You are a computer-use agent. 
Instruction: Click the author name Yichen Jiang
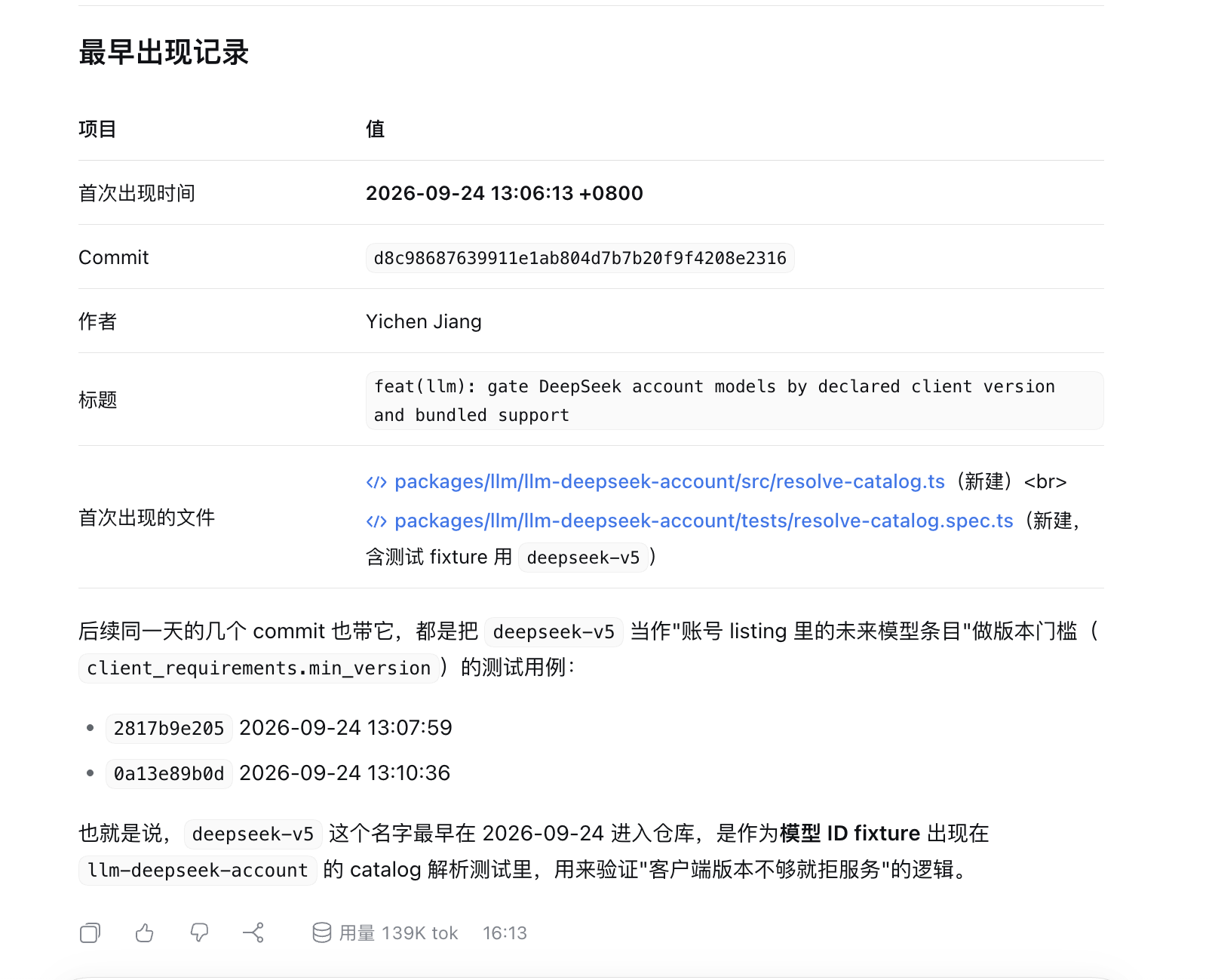pos(424,321)
